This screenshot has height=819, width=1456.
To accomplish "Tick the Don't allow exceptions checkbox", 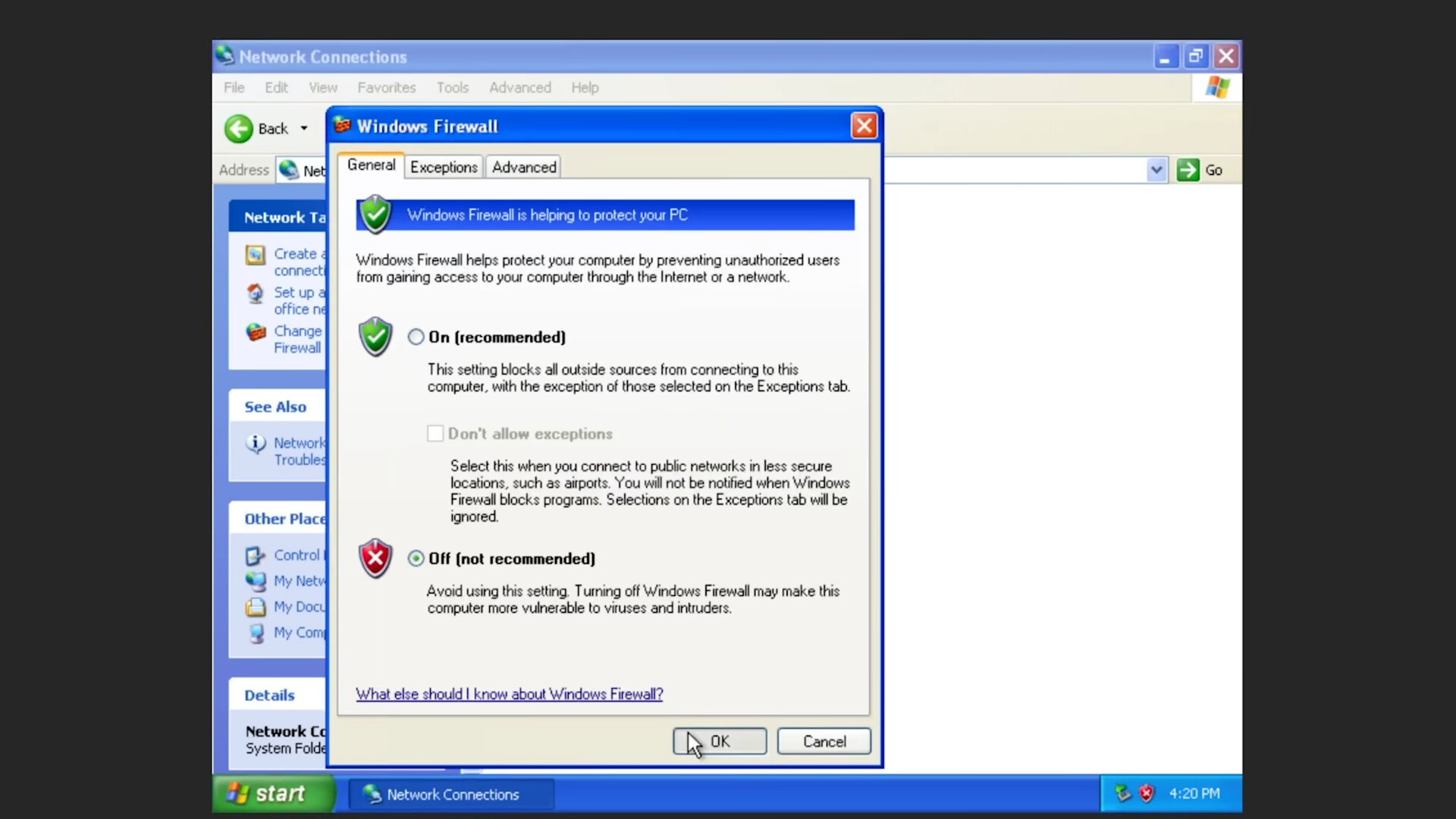I will pyautogui.click(x=435, y=434).
